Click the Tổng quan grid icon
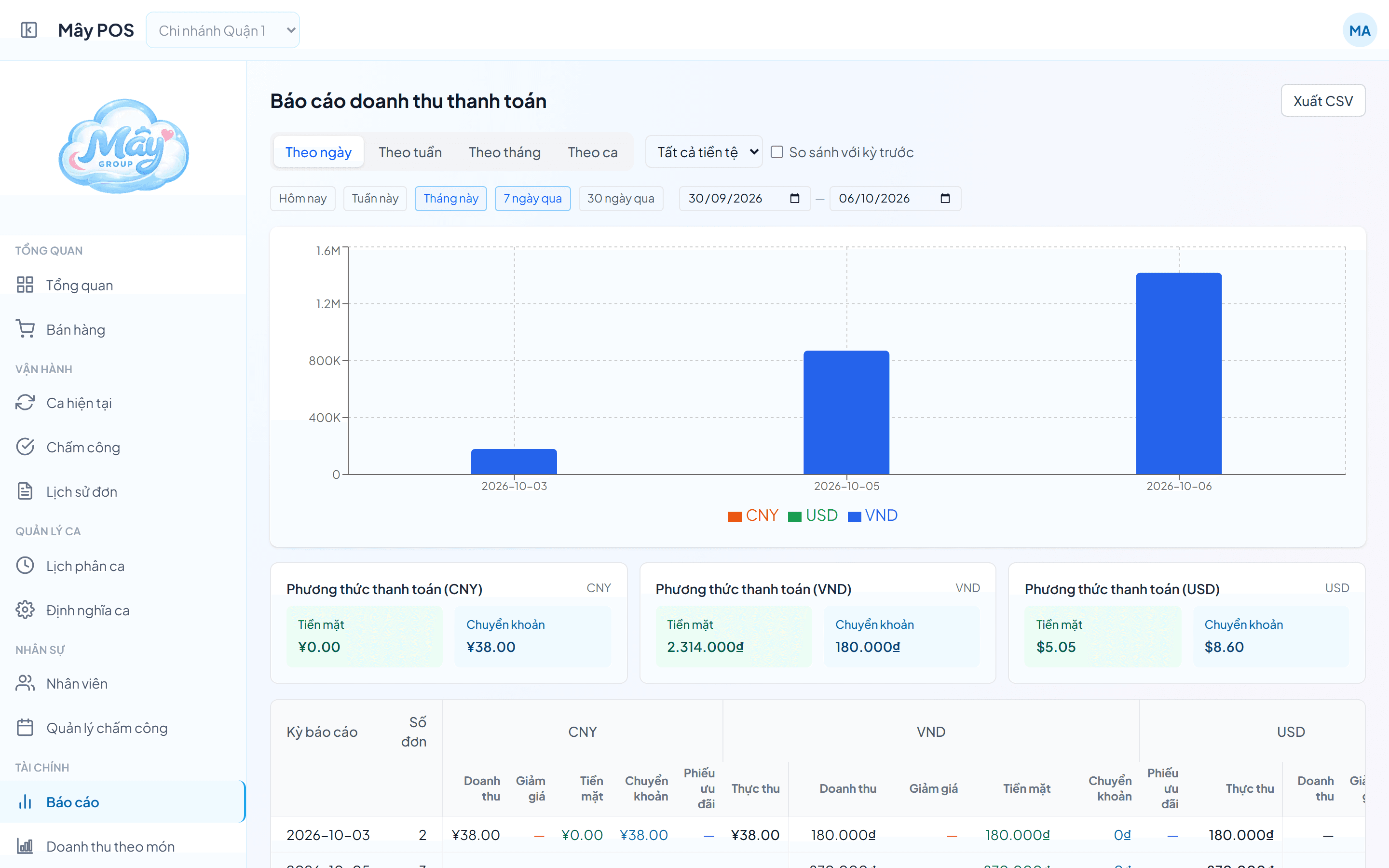This screenshot has width=1389, height=868. point(25,285)
